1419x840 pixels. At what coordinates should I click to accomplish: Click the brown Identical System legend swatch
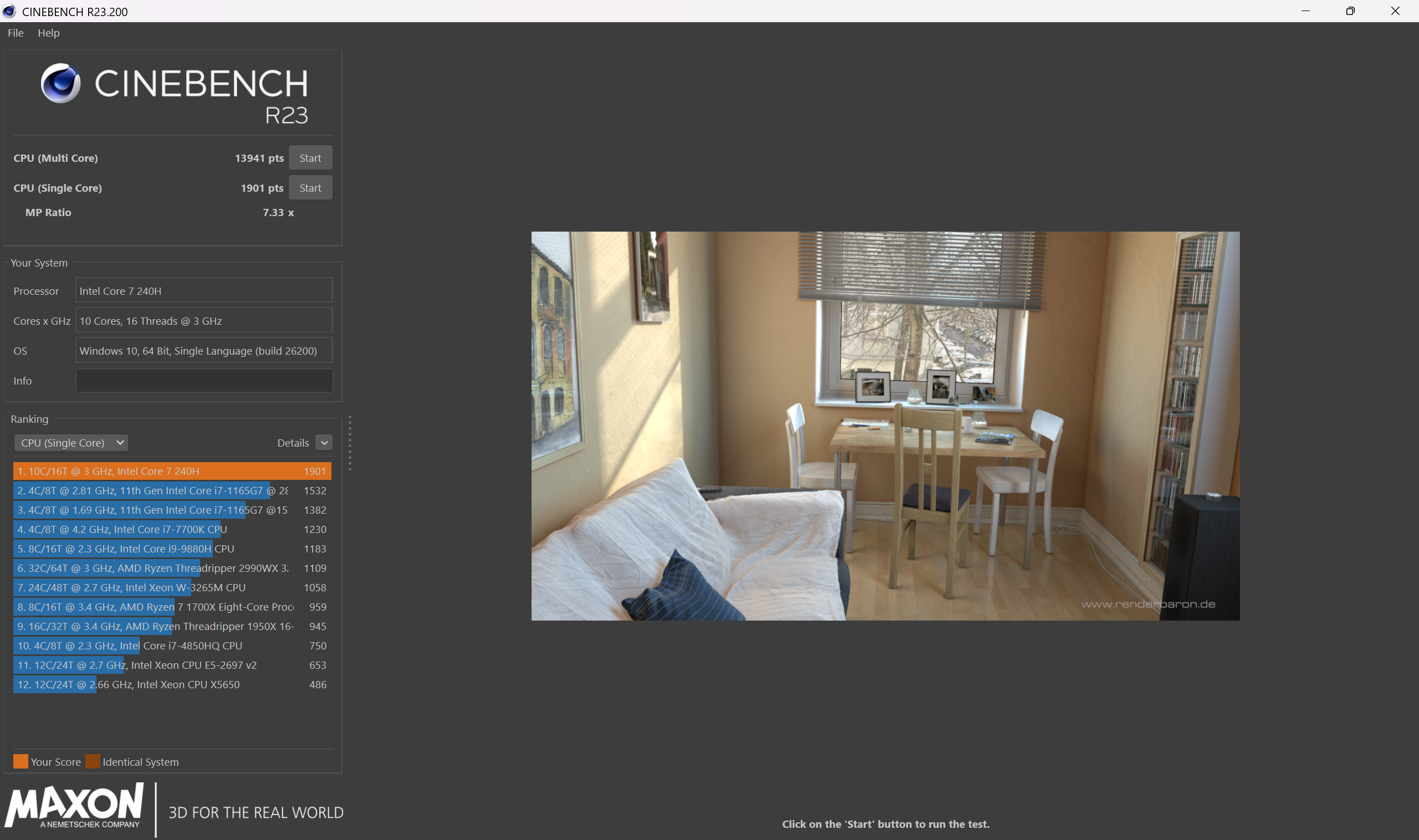tap(93, 761)
